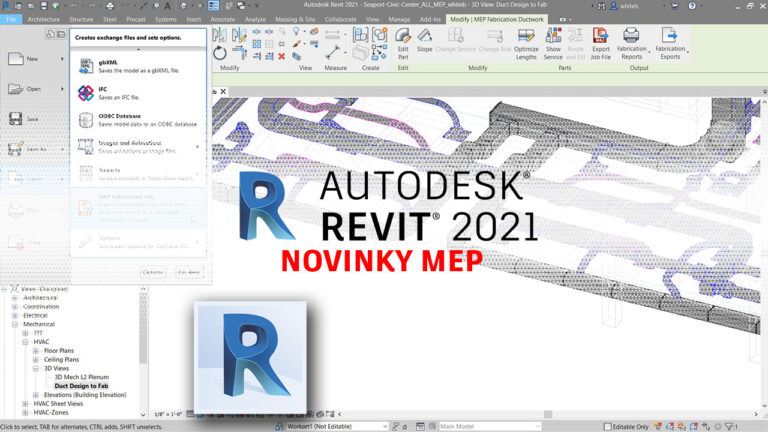Click the Project Browser vertical scrollbar
Image resolution: width=768 pixels, height=432 pixels.
(x=143, y=328)
